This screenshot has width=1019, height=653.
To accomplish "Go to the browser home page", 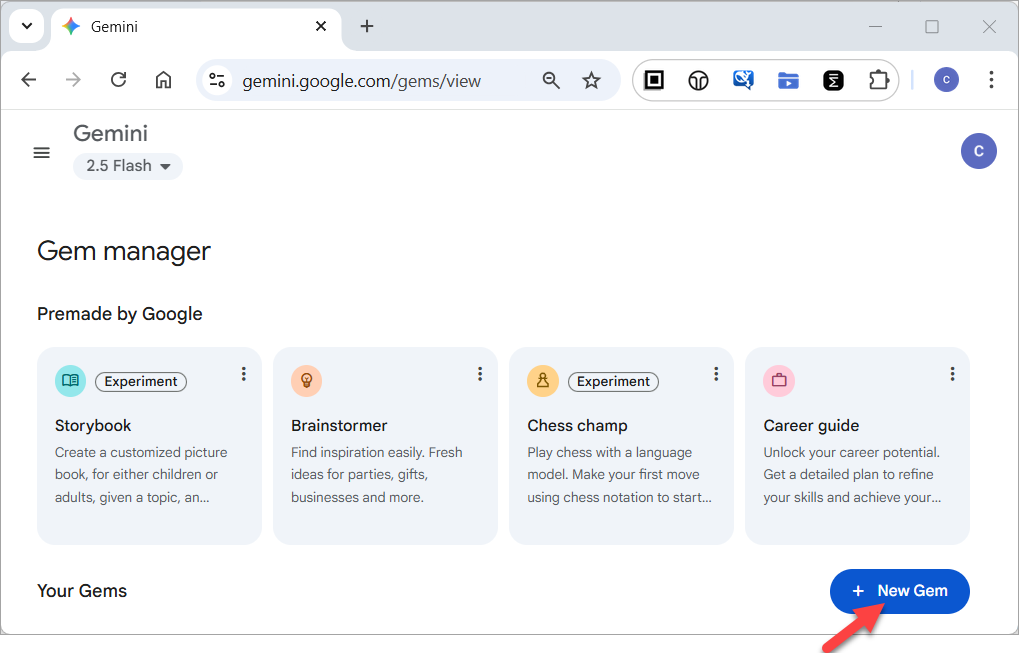I will click(163, 80).
